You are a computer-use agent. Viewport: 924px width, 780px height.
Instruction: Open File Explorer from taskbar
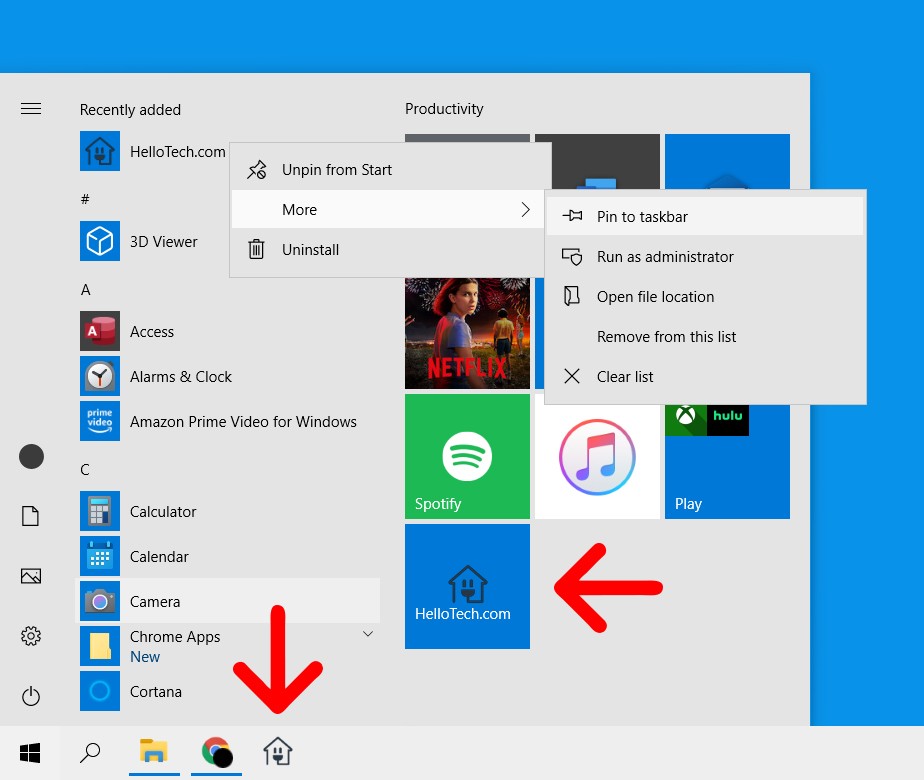pos(154,752)
